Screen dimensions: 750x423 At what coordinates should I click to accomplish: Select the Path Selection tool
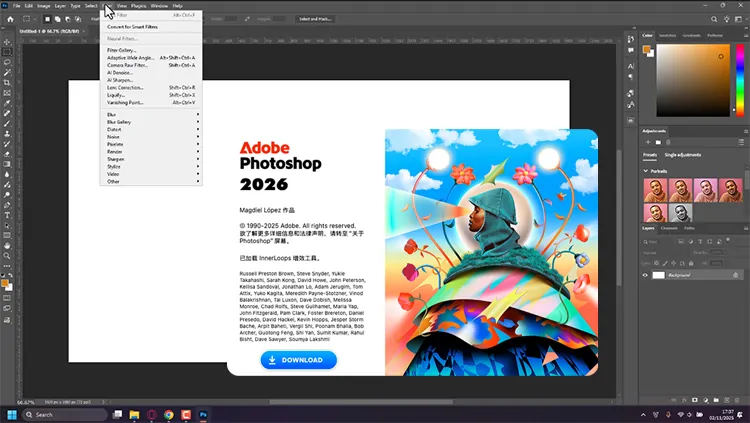(x=7, y=225)
